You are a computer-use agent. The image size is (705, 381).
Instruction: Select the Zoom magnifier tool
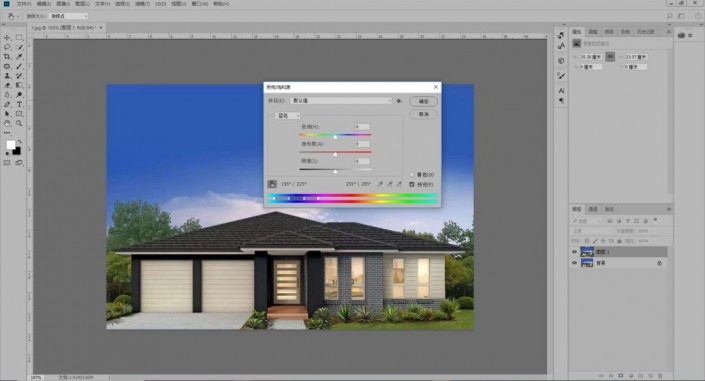(19, 123)
